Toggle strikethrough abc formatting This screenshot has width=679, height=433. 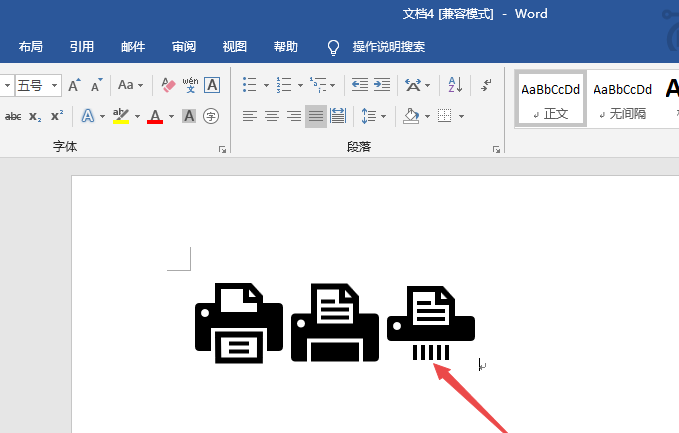(13, 116)
